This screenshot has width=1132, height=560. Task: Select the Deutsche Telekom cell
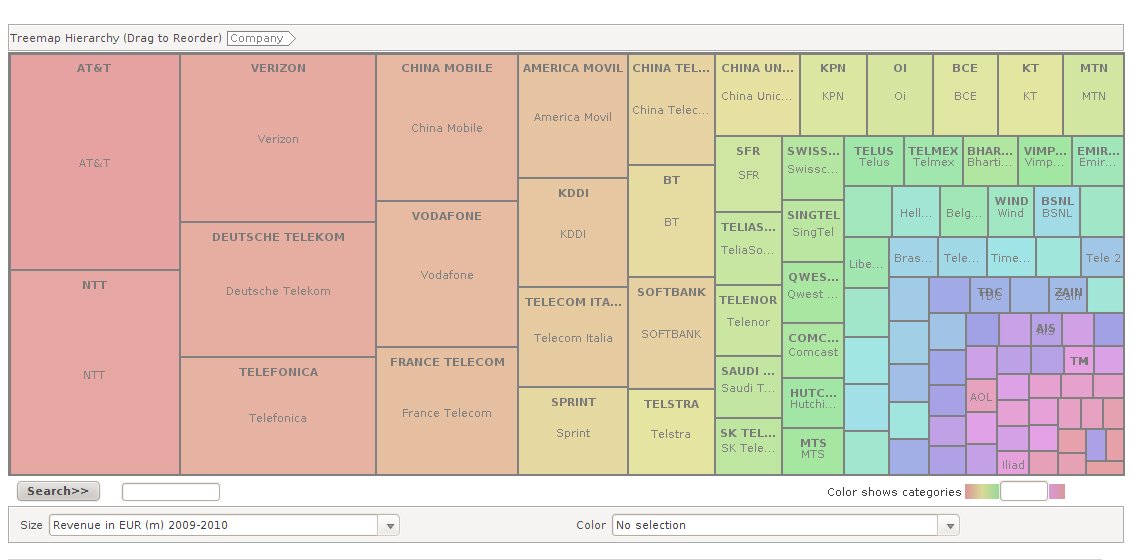point(278,289)
